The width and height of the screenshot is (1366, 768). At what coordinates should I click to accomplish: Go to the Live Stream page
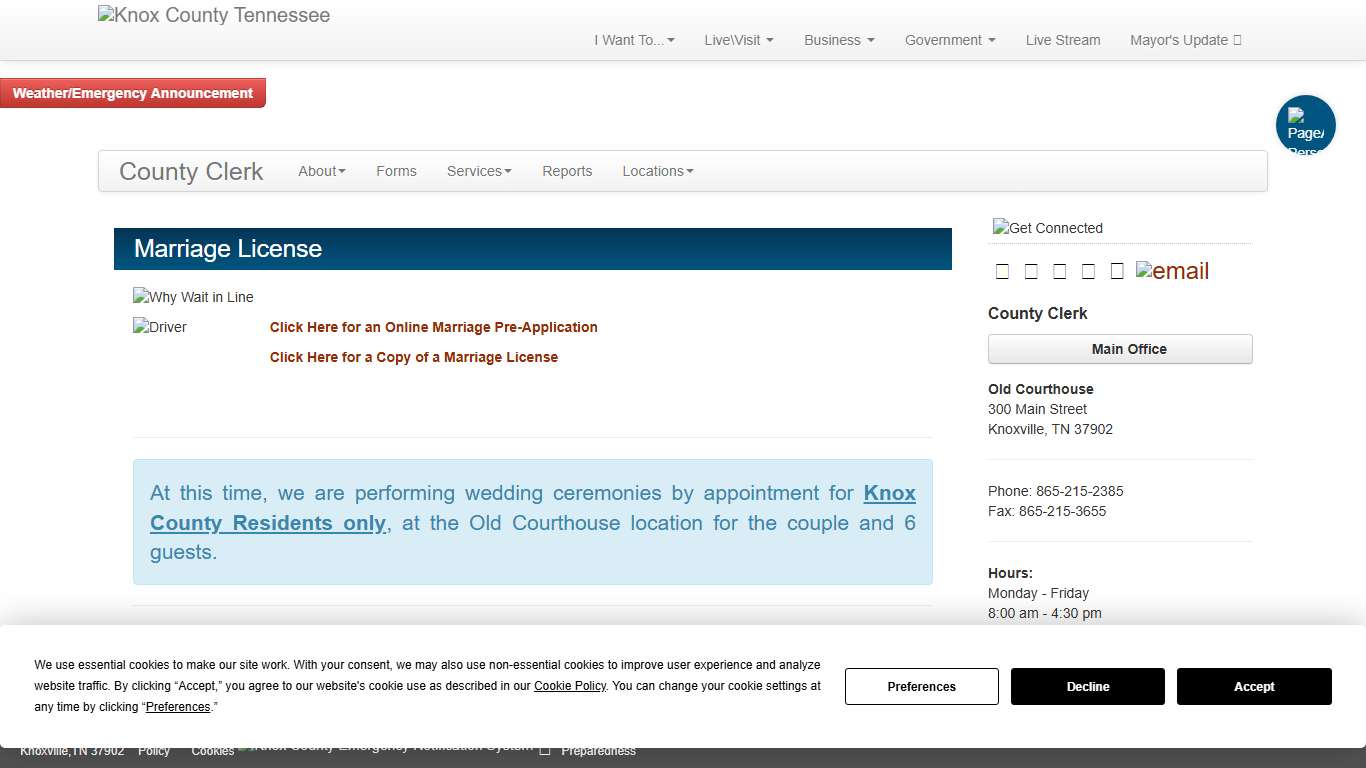[x=1062, y=40]
